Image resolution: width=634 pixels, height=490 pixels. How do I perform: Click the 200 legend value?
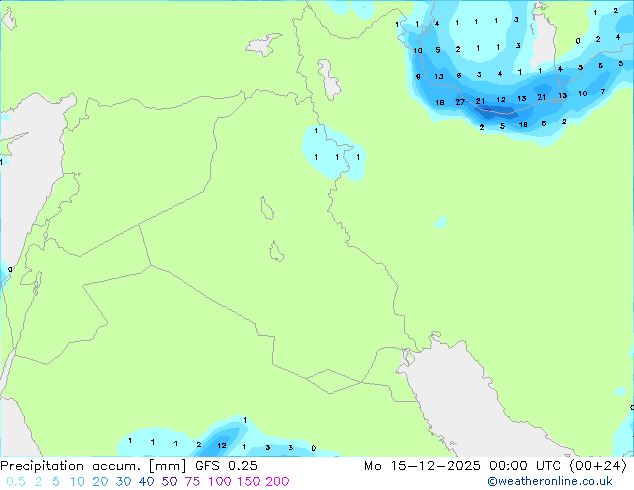click(x=277, y=482)
